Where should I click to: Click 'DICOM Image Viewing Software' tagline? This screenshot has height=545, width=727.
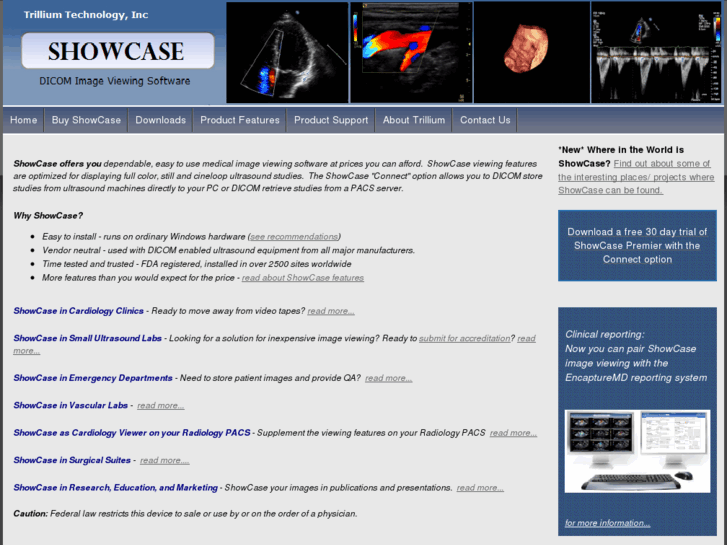[115, 81]
